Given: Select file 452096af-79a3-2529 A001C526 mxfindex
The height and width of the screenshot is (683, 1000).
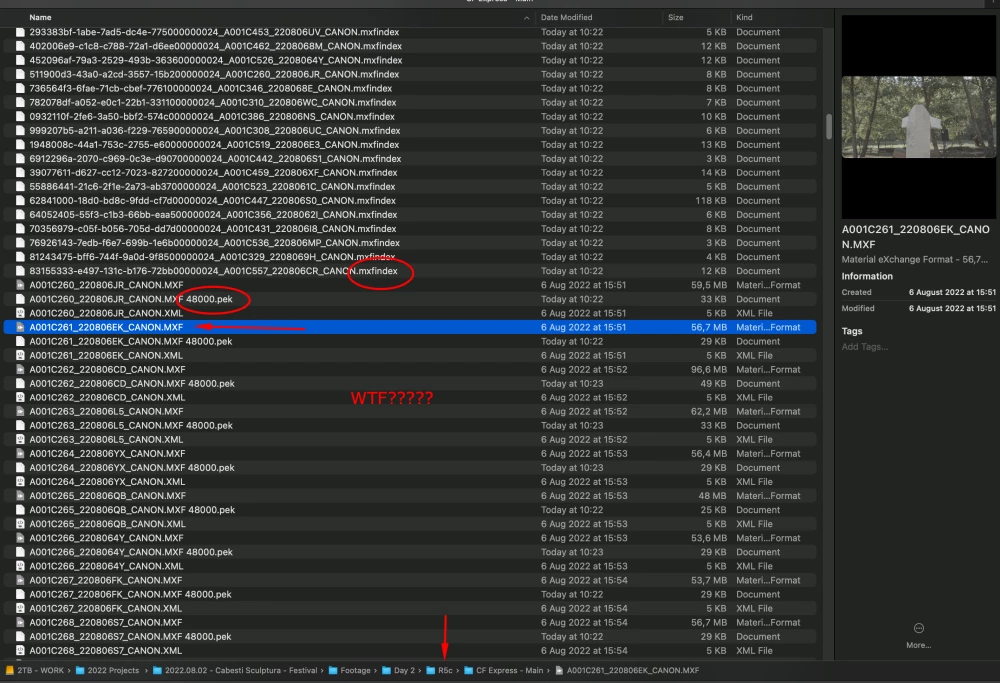Looking at the screenshot, I should 216,60.
